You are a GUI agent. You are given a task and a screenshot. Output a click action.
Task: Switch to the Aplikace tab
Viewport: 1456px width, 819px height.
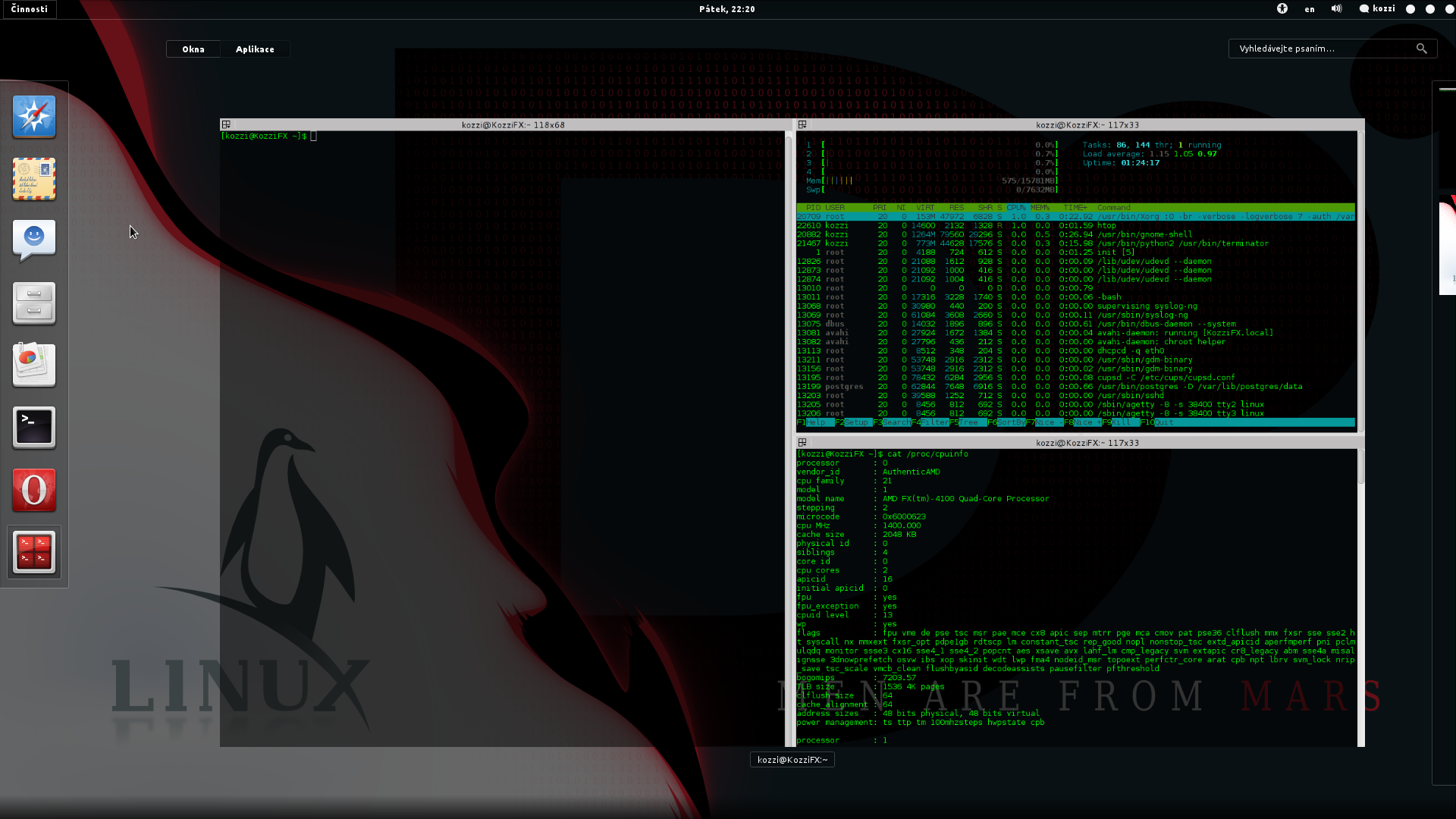[255, 49]
